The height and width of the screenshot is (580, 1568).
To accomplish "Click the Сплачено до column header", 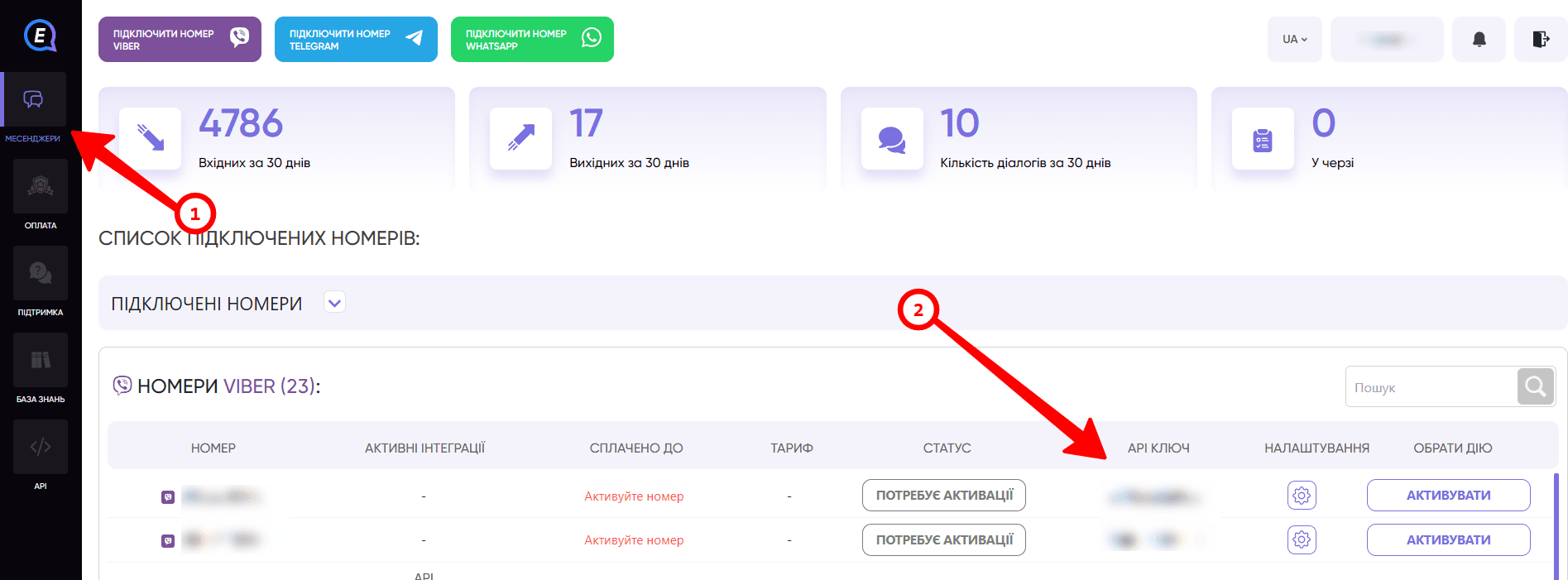I will tap(636, 448).
